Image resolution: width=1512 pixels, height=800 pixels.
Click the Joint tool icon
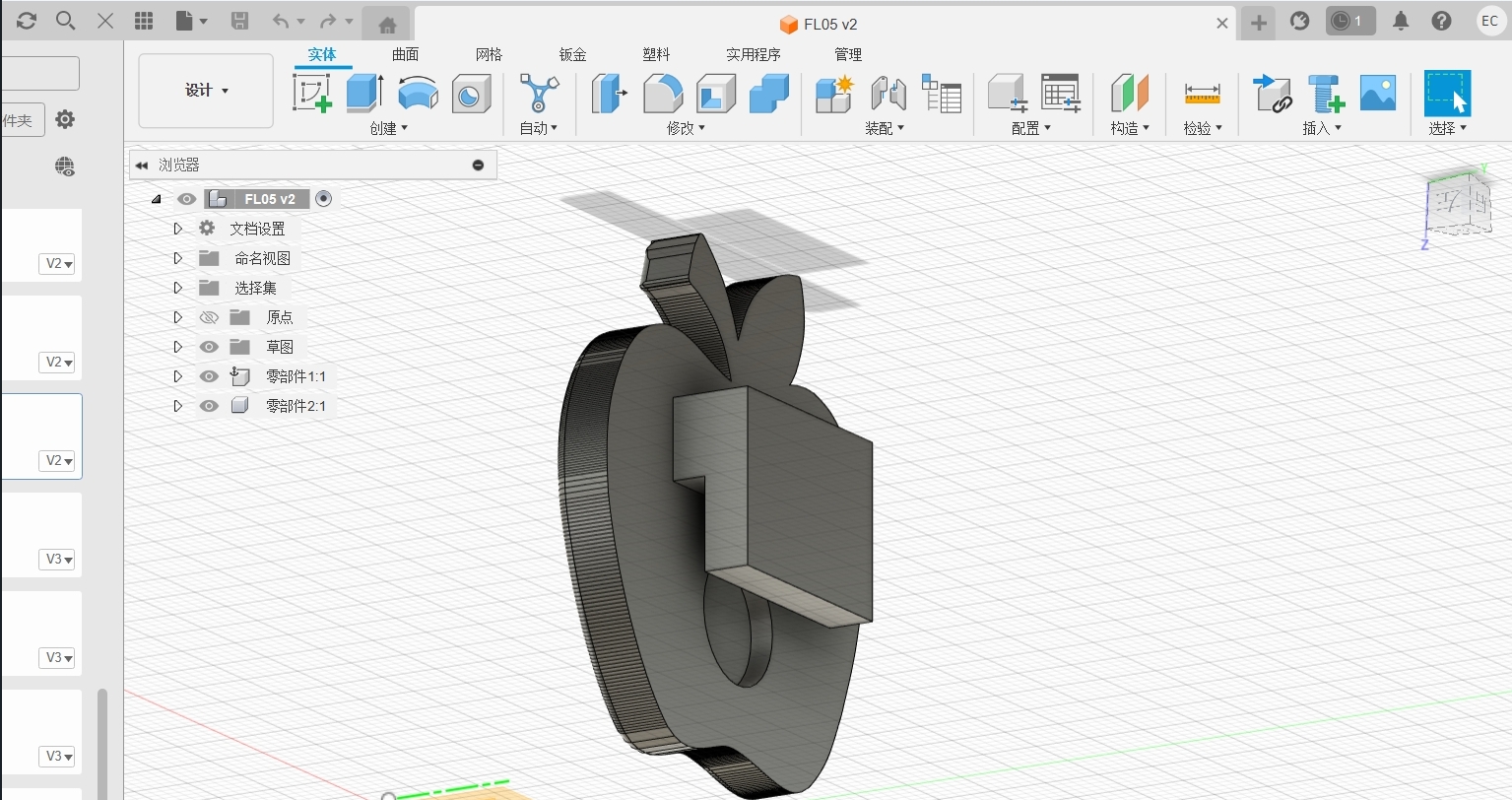tap(888, 94)
